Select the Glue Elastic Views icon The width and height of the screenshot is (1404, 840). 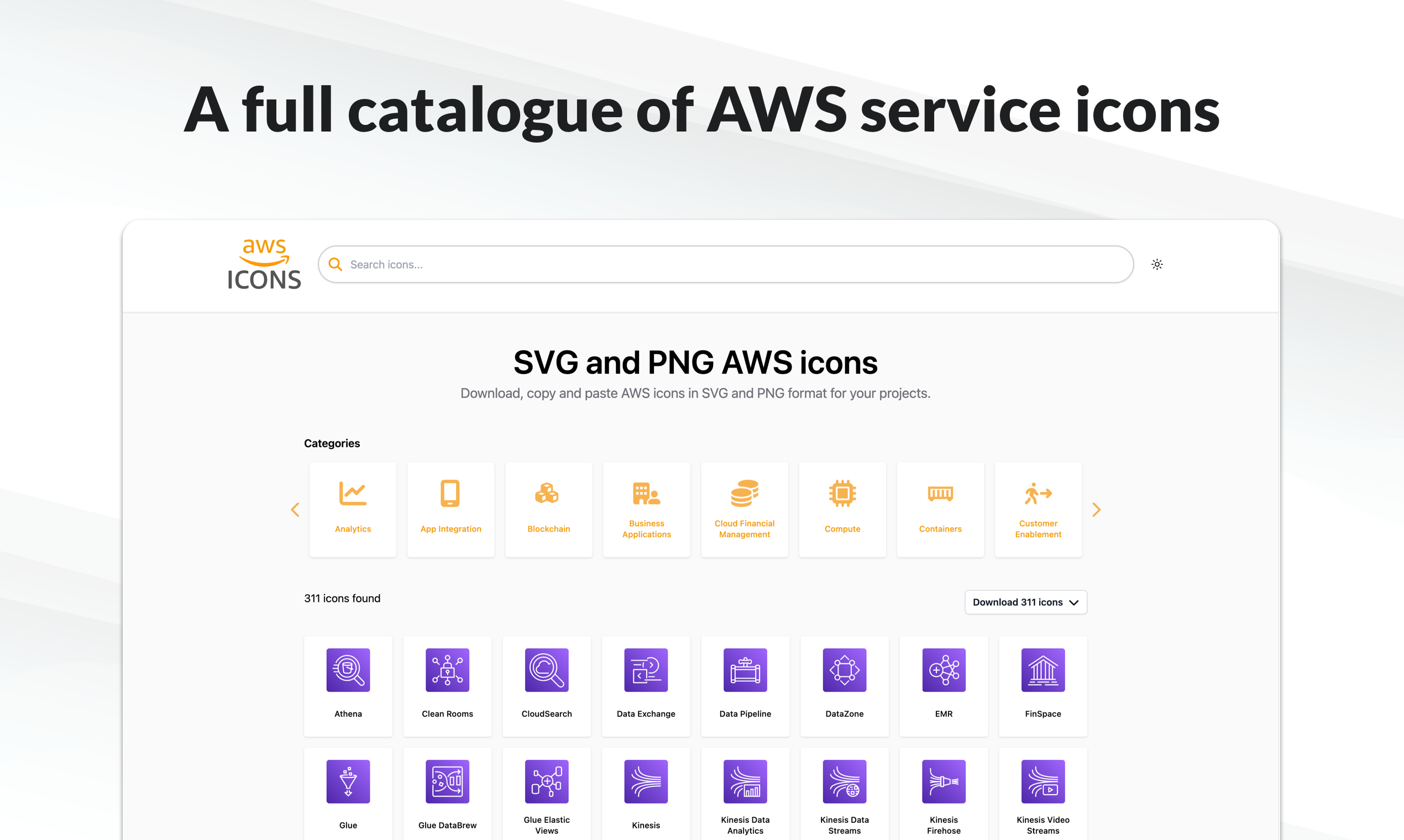point(547,782)
